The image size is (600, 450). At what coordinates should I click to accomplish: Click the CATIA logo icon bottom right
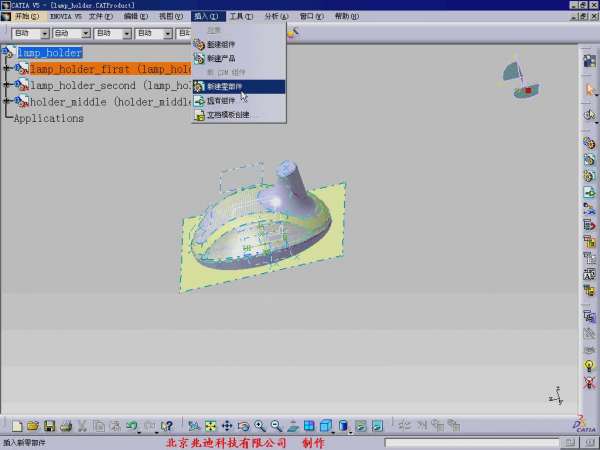[585, 425]
